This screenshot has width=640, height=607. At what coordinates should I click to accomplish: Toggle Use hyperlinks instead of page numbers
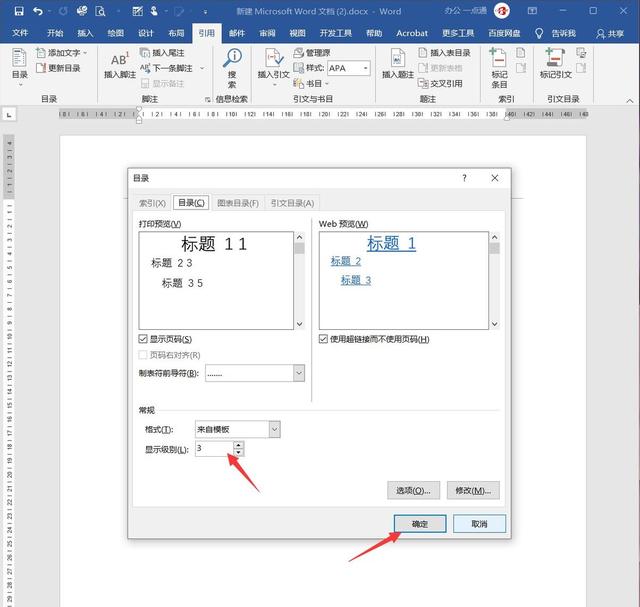(x=323, y=339)
